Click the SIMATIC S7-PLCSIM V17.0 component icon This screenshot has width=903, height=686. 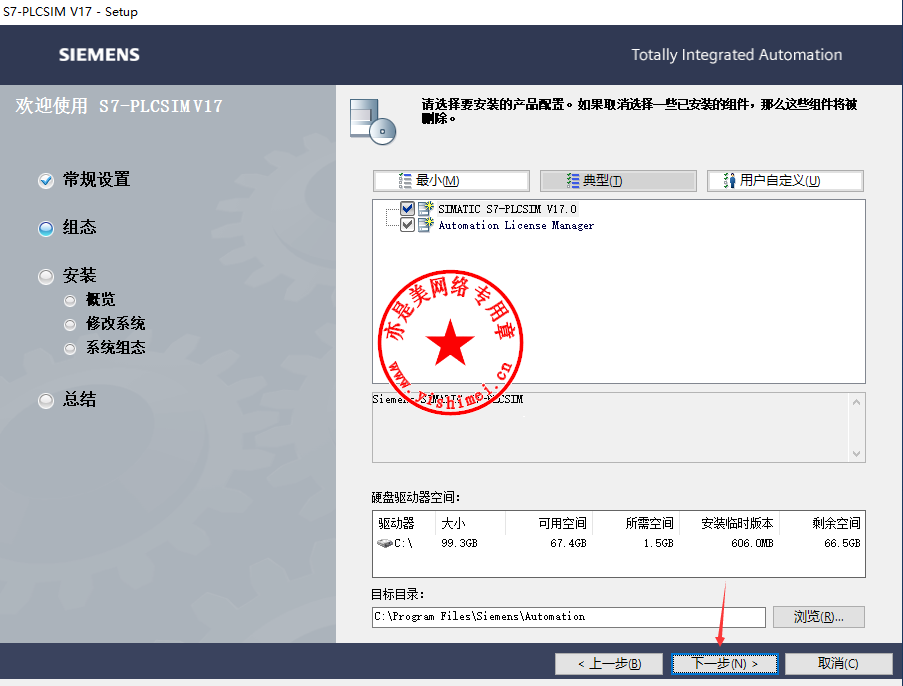point(426,209)
